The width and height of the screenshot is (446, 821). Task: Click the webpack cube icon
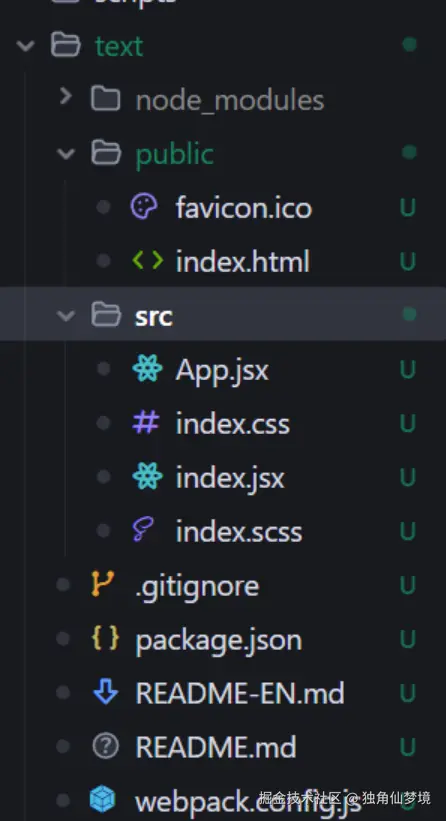pyautogui.click(x=103, y=800)
